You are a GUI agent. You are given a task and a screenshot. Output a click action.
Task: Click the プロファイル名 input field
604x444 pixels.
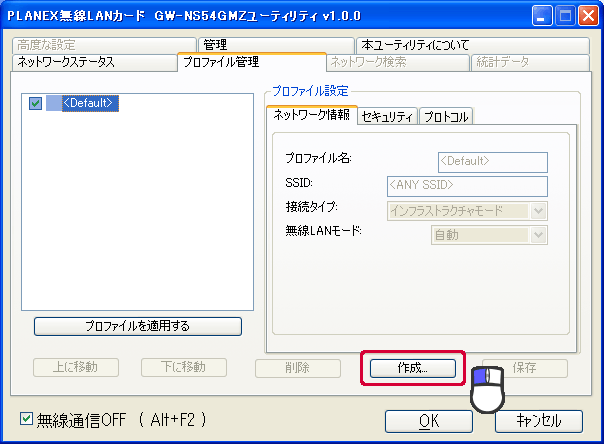click(x=493, y=162)
